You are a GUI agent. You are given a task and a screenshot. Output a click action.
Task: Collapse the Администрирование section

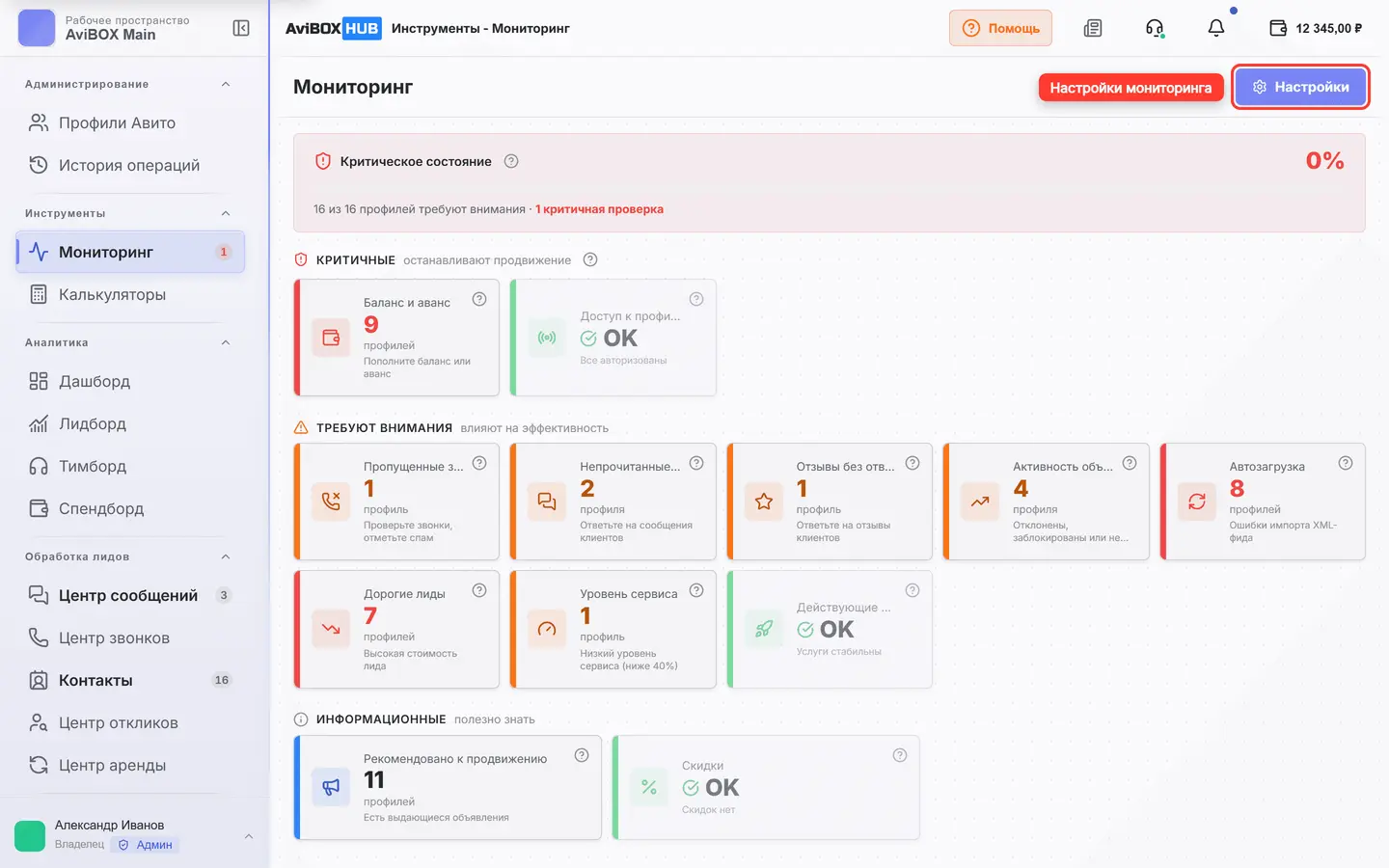[226, 84]
